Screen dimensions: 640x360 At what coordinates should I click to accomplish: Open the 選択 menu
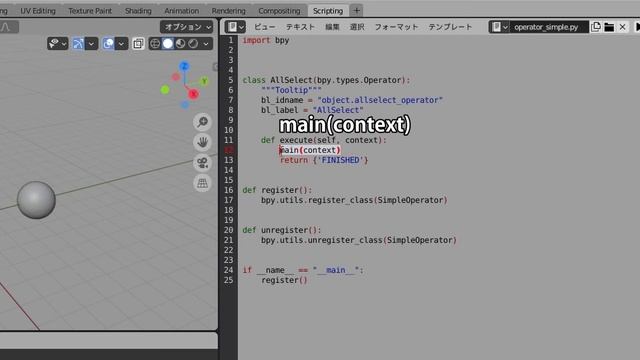[x=357, y=27]
